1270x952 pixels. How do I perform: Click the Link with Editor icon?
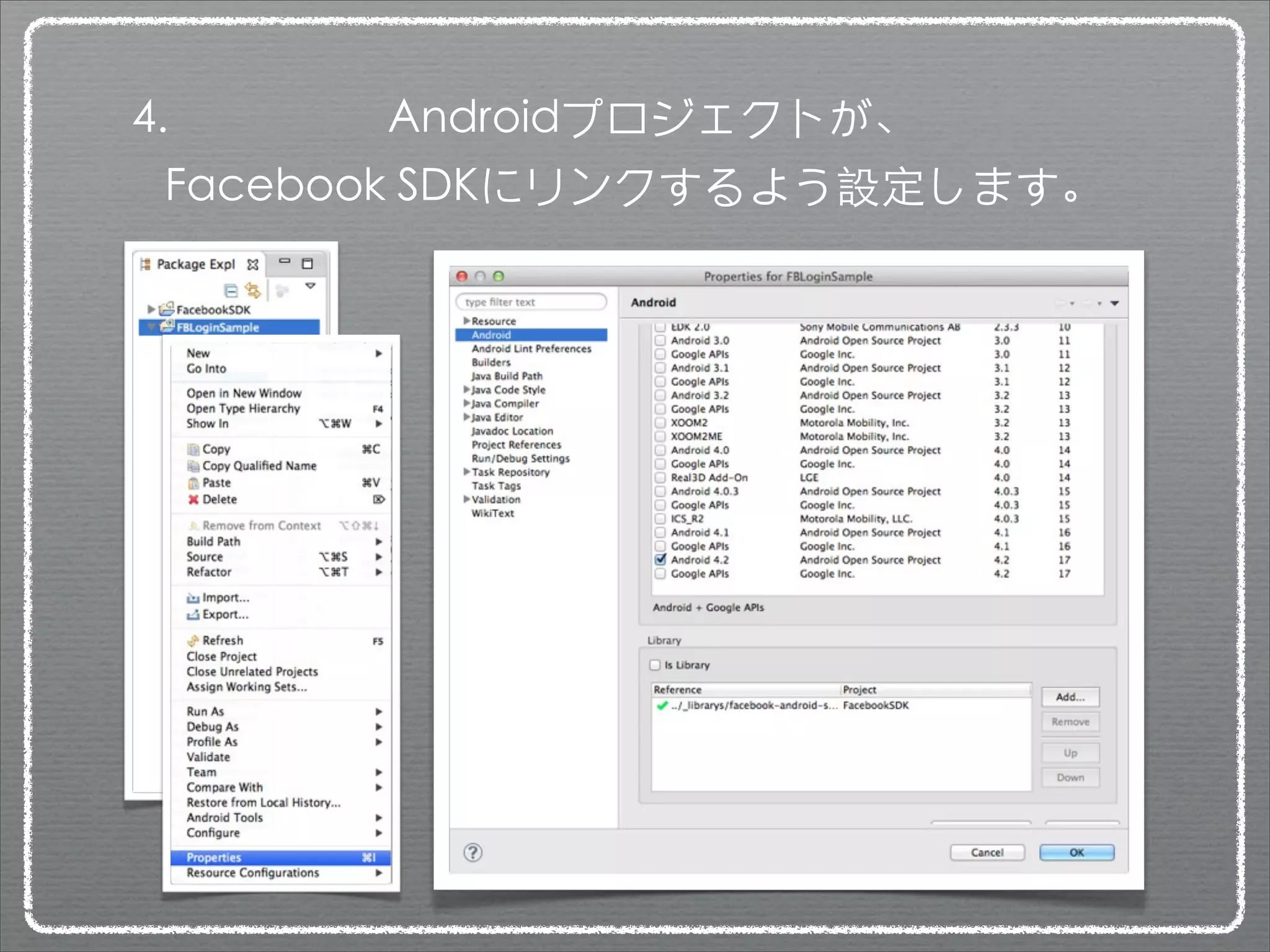(x=252, y=289)
